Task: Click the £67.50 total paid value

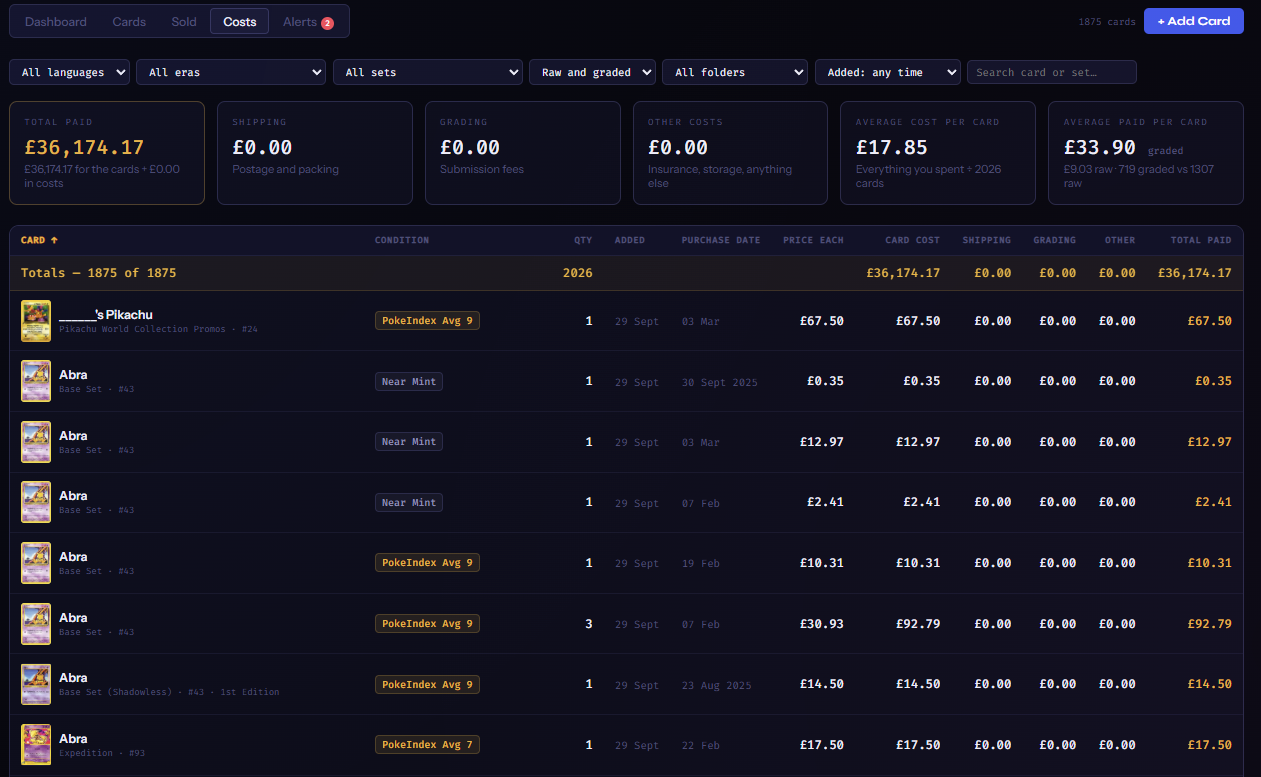Action: (1210, 321)
